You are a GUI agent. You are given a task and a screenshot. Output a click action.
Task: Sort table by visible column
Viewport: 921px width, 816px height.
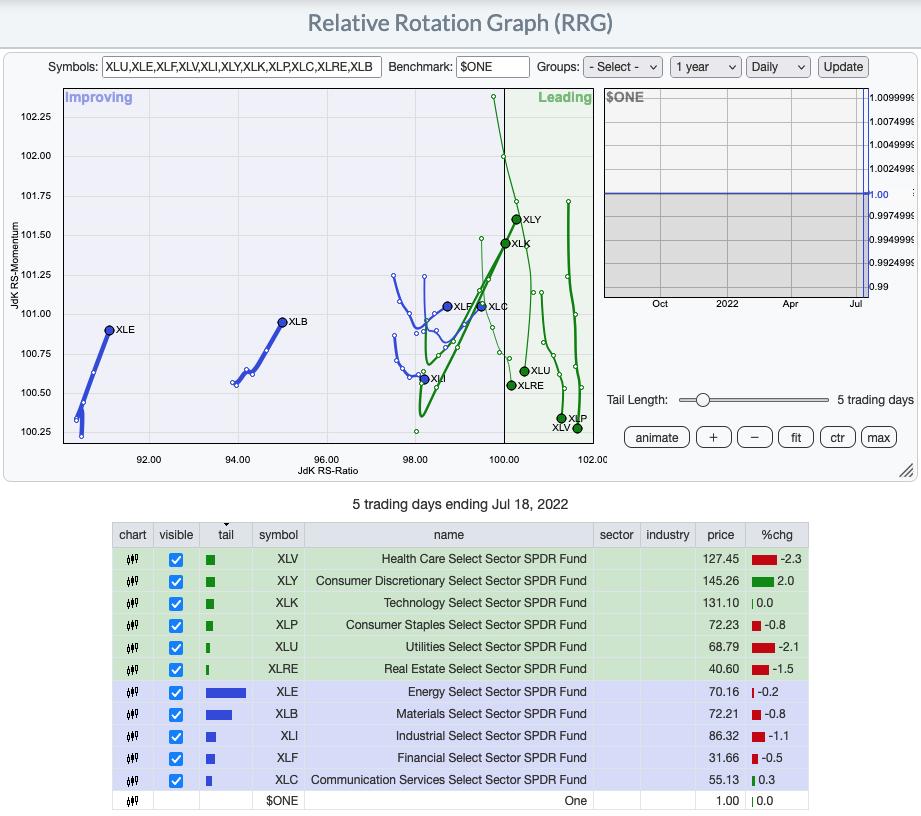click(x=176, y=535)
